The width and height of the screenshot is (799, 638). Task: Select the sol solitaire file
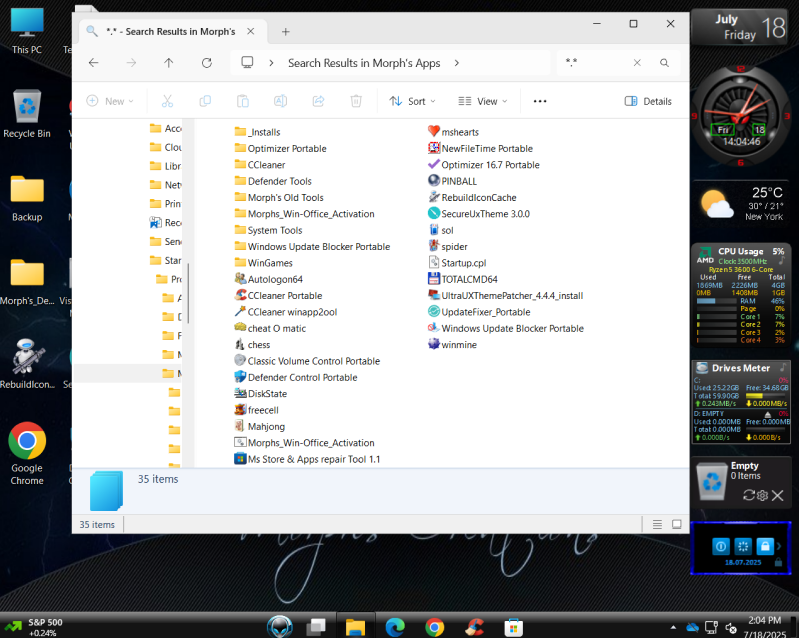[441, 230]
